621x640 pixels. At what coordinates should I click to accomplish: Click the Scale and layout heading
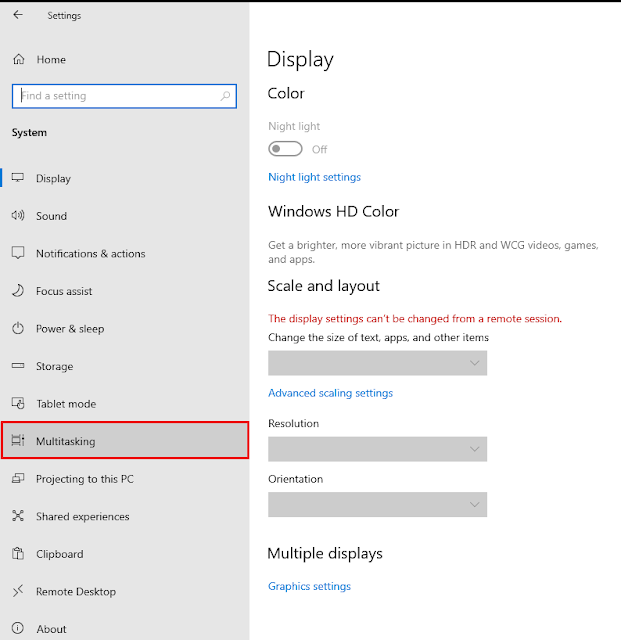[323, 286]
